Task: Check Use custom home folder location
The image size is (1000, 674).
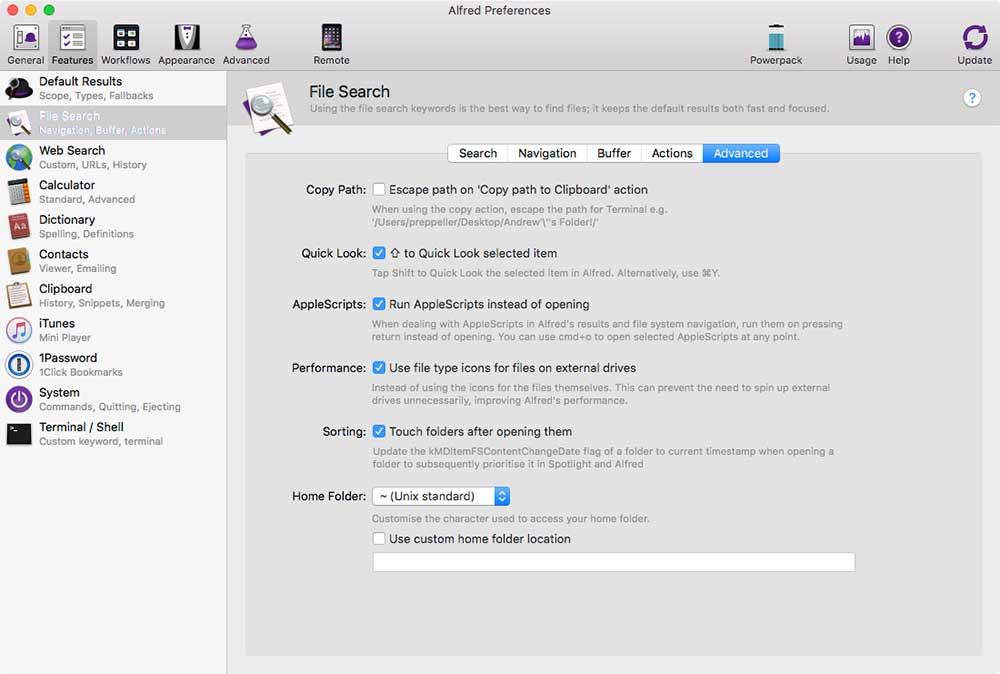Action: pos(379,539)
